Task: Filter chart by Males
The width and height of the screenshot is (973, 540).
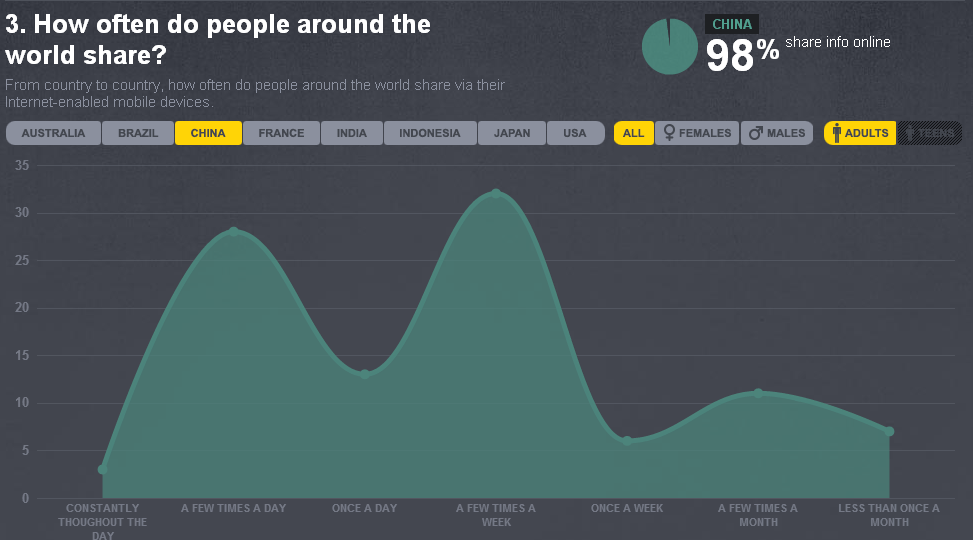Action: click(x=777, y=133)
